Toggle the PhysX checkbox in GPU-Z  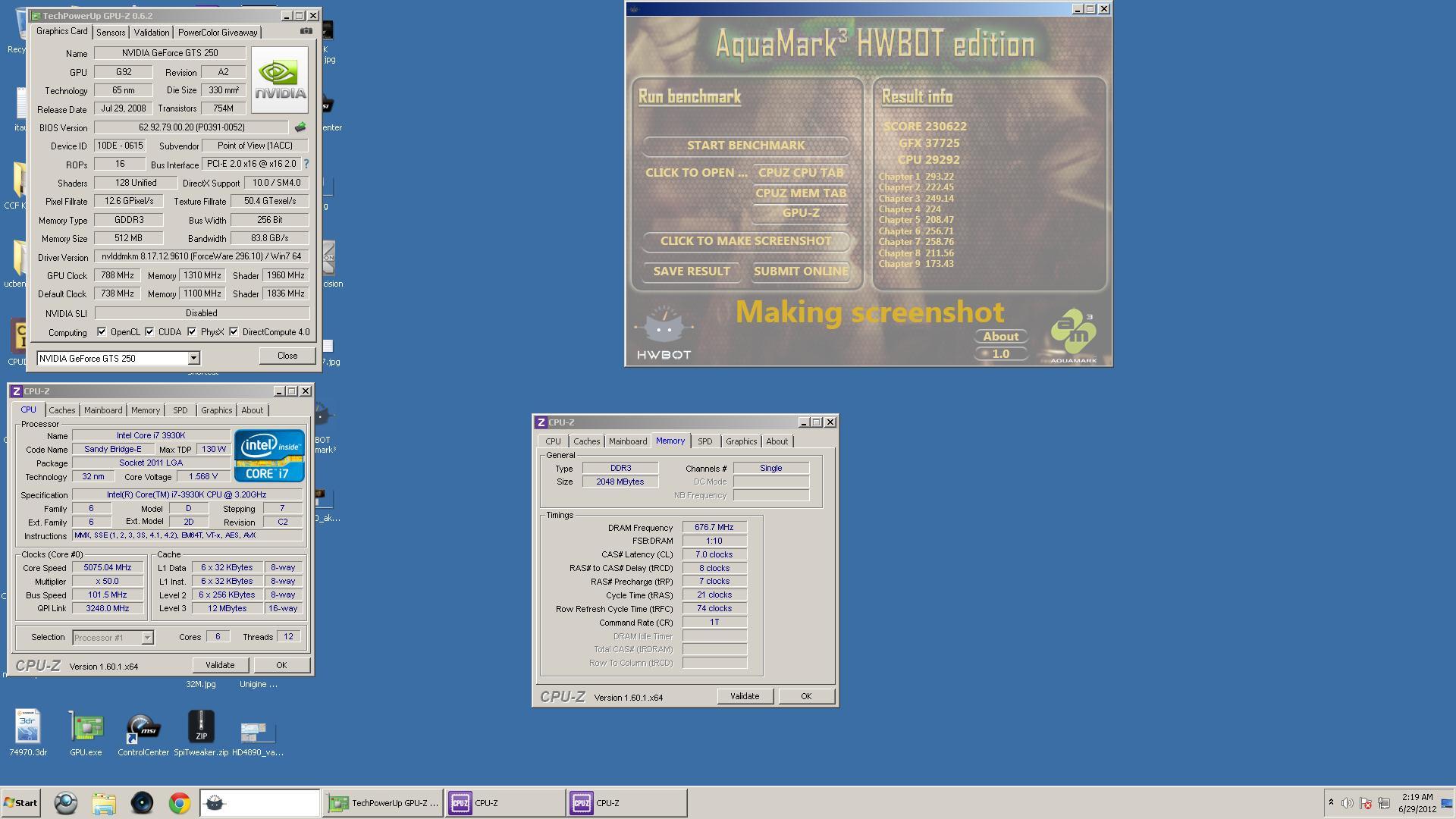(192, 331)
